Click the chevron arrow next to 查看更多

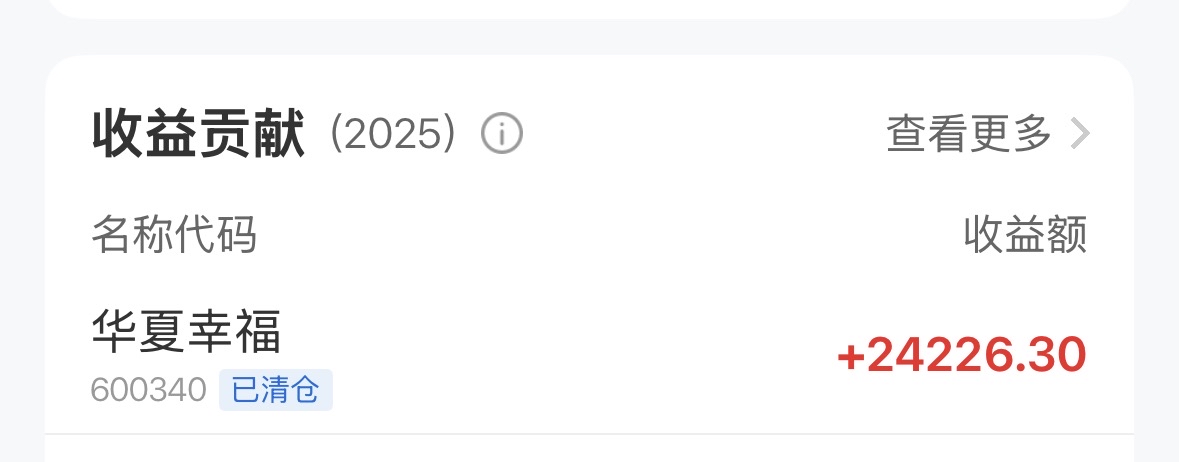point(1078,133)
